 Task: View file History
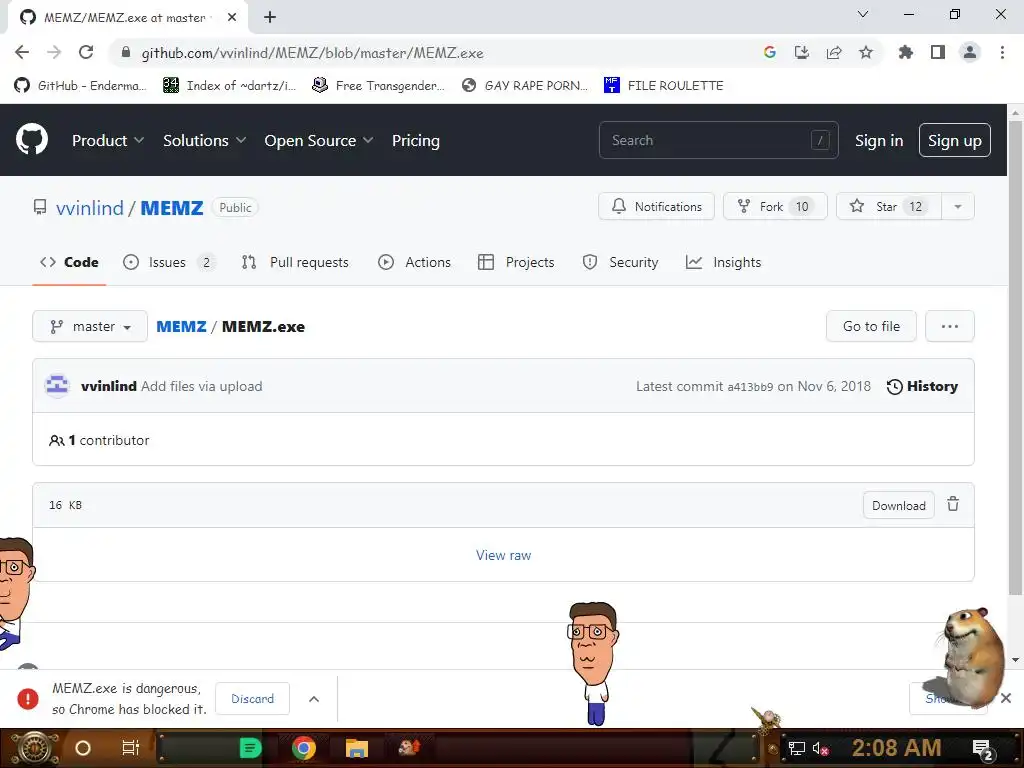[922, 387]
